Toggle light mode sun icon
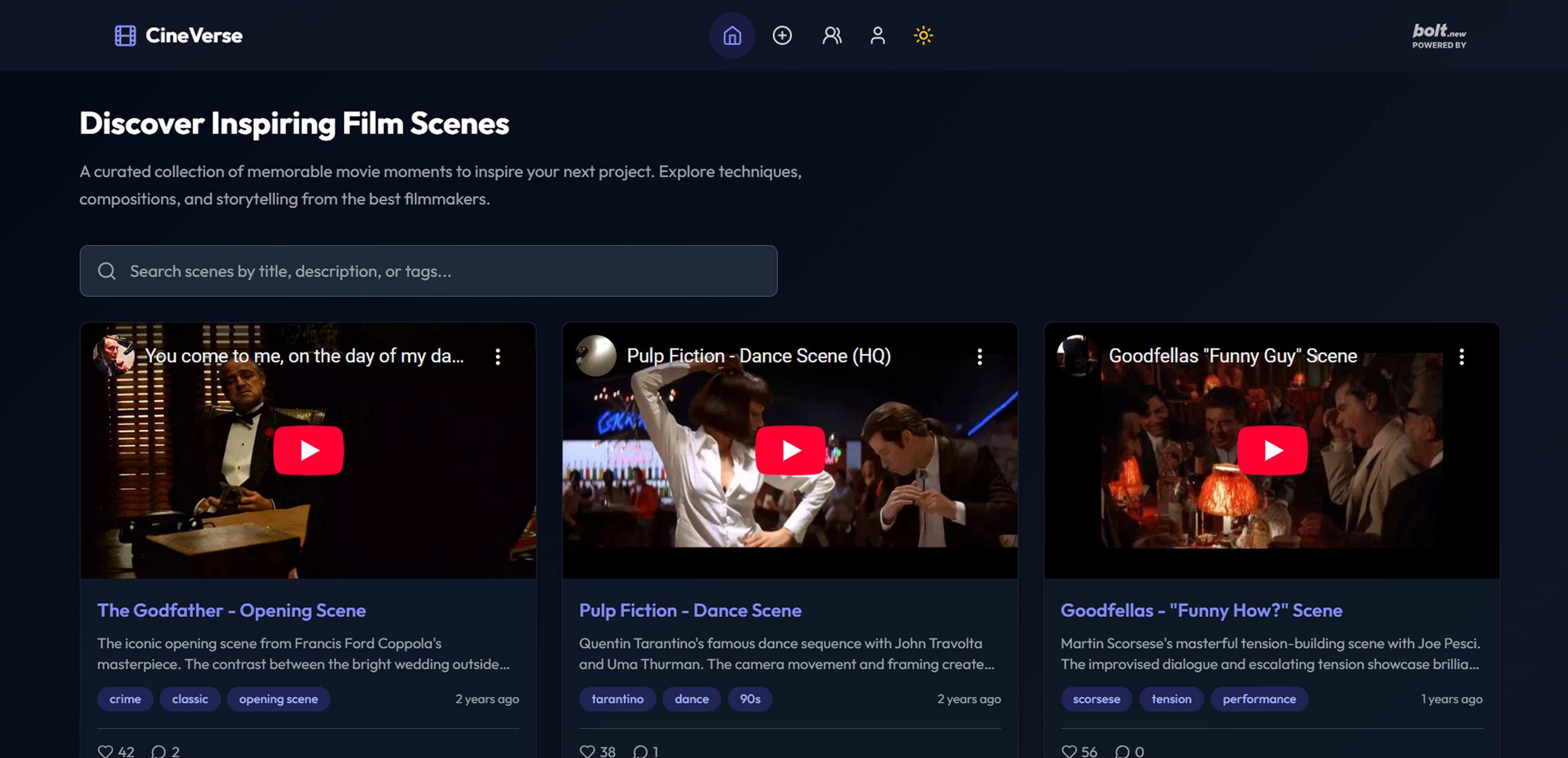Viewport: 1568px width, 758px height. click(923, 35)
